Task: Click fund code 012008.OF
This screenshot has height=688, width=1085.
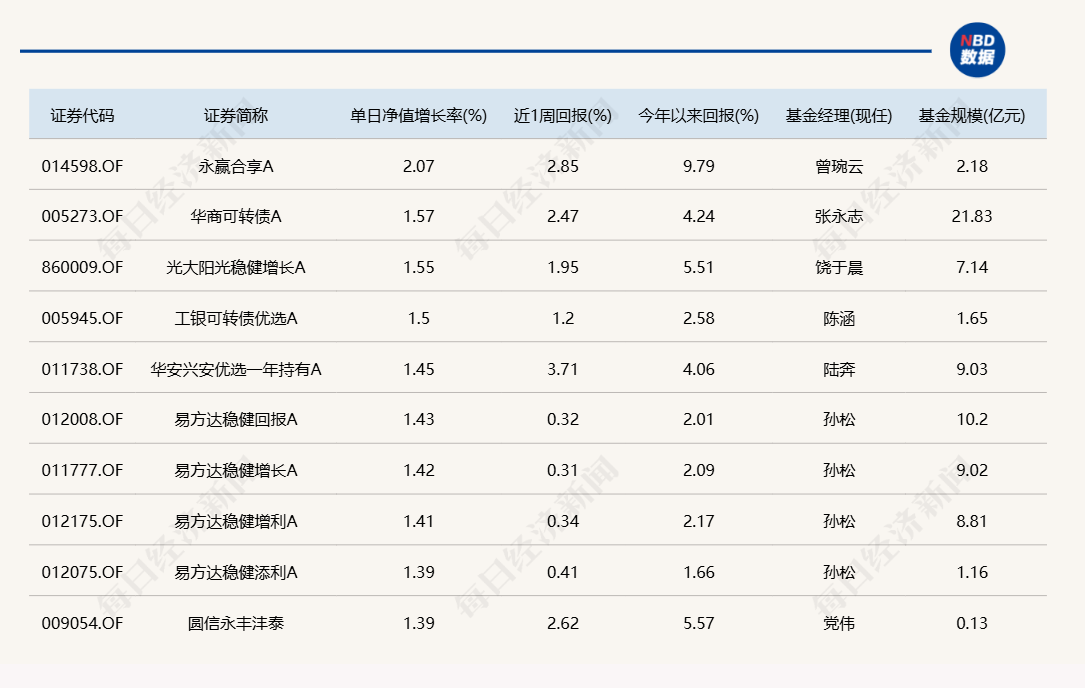Action: (x=82, y=419)
